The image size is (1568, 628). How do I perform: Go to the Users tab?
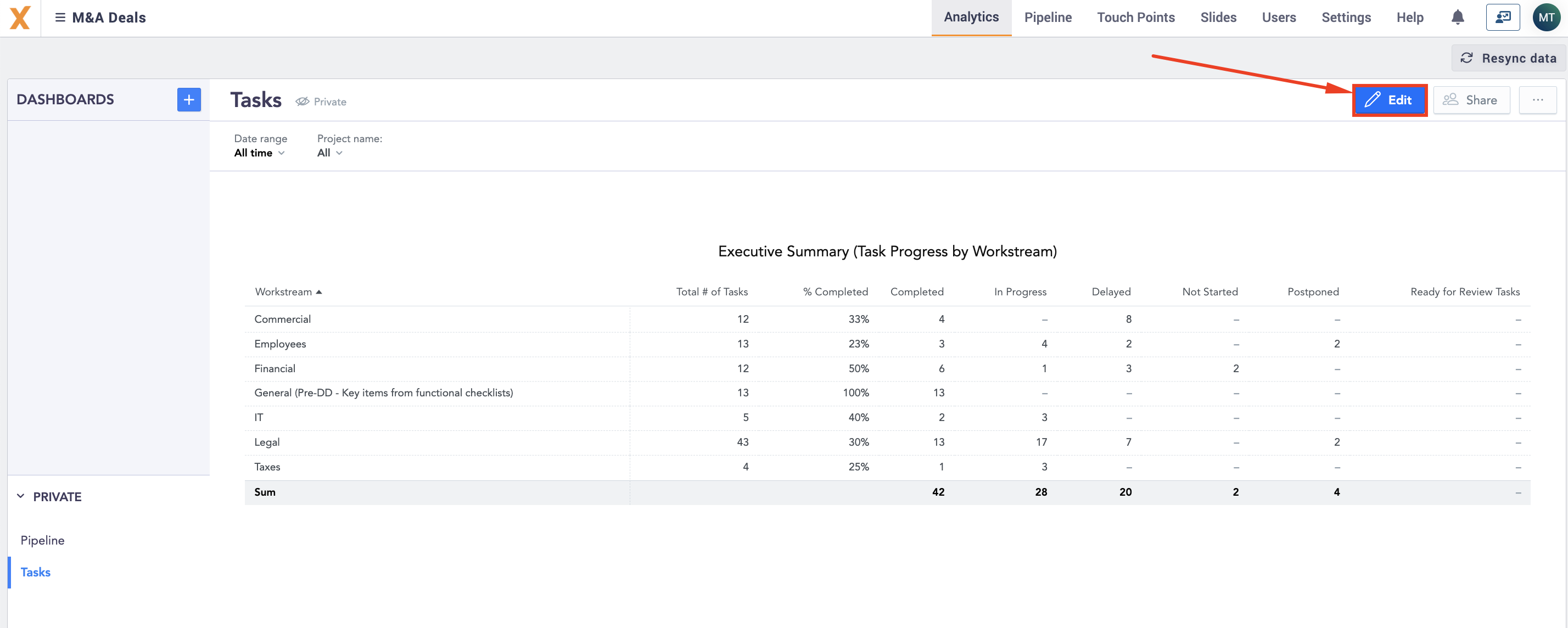[x=1279, y=17]
